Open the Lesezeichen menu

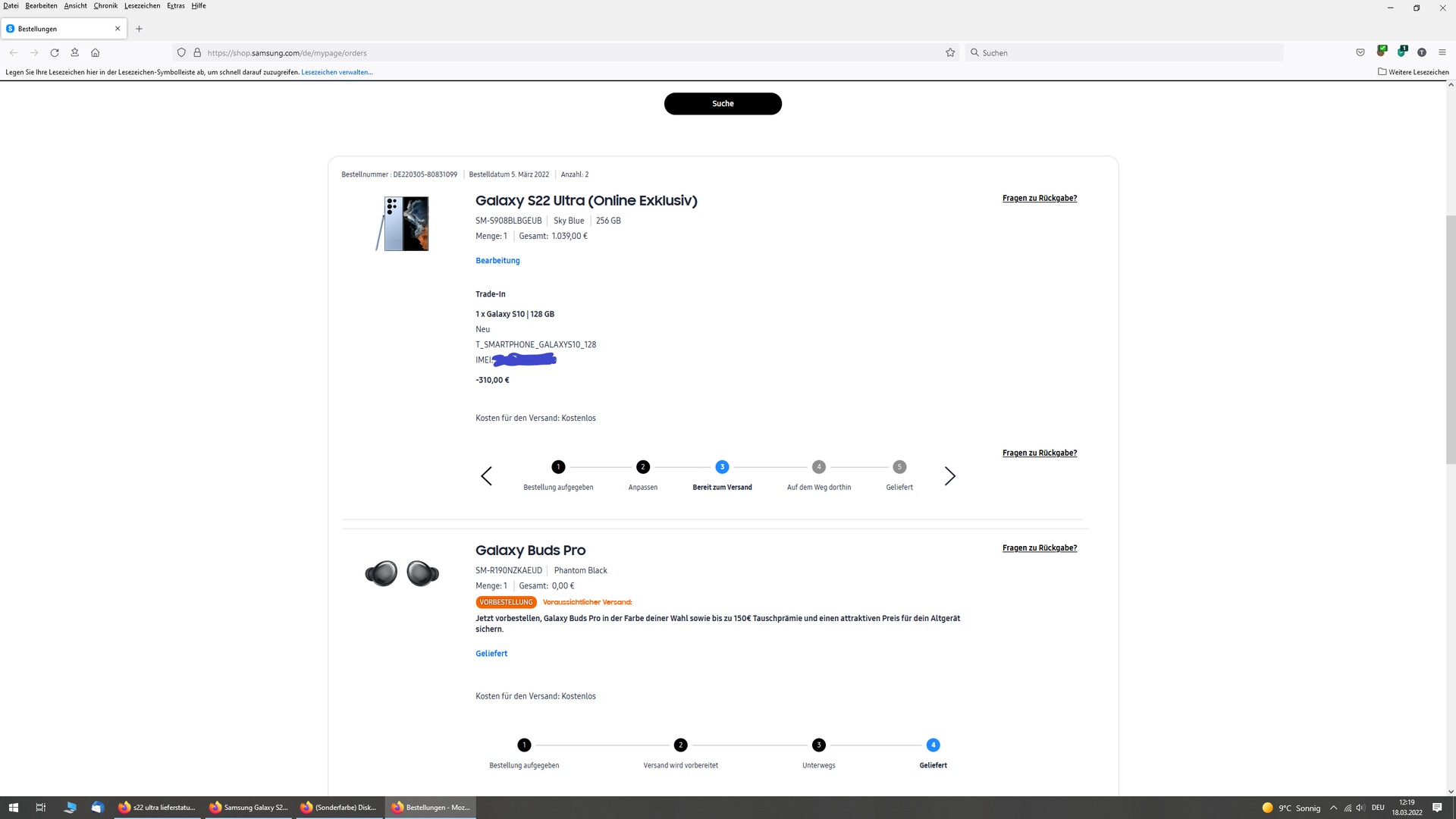[142, 6]
